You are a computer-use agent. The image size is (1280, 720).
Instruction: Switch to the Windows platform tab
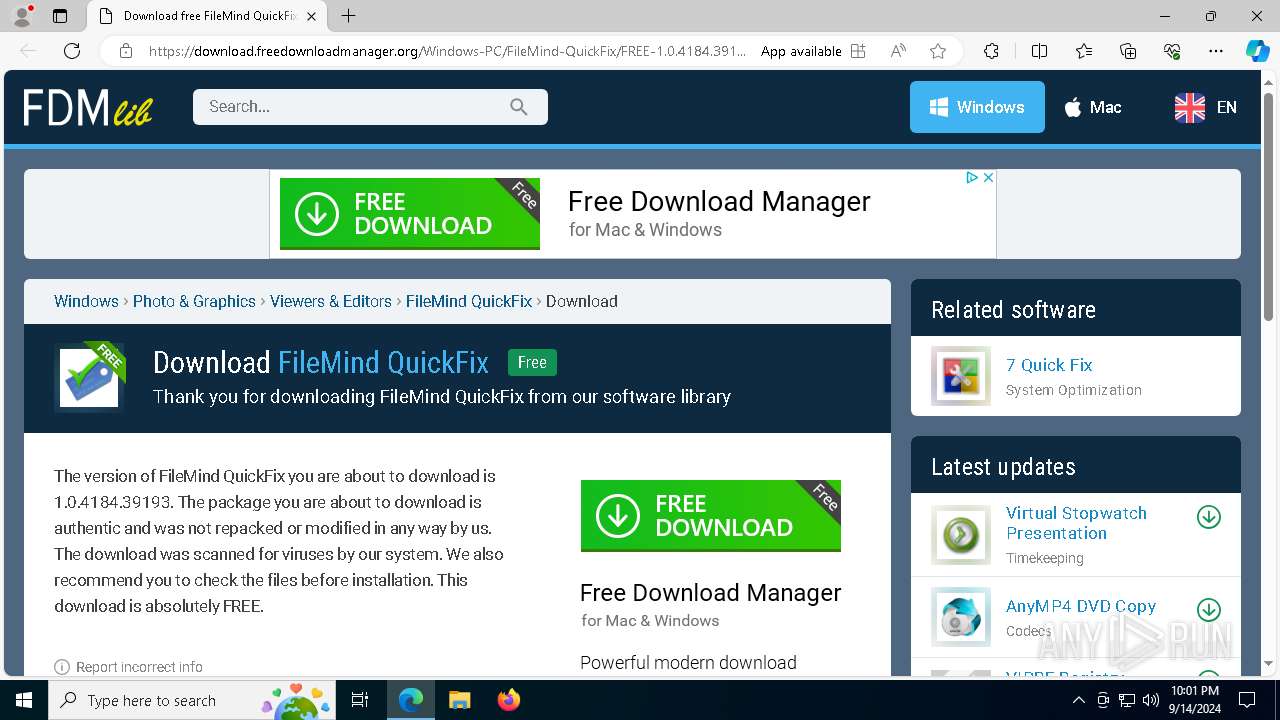(977, 107)
